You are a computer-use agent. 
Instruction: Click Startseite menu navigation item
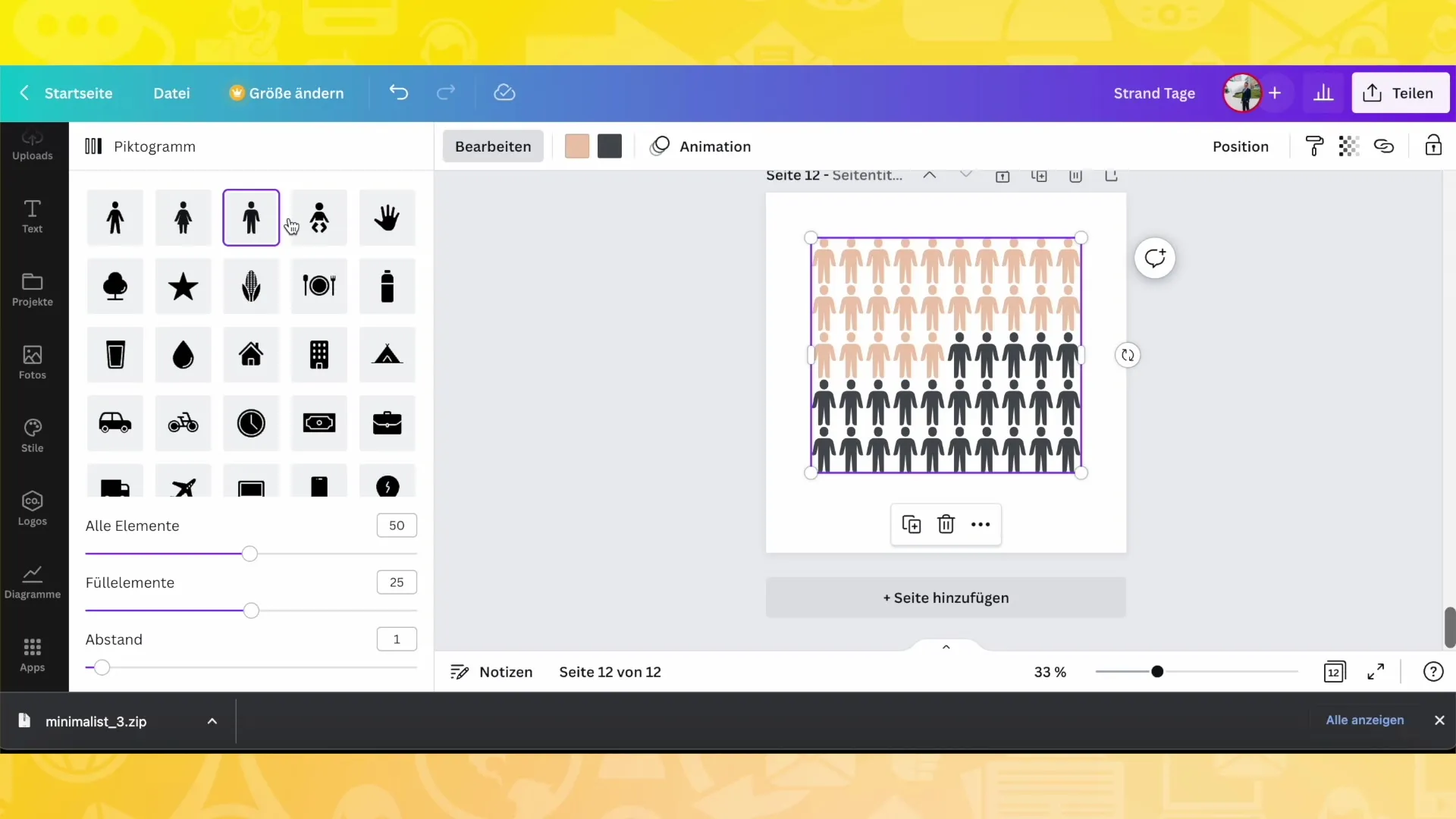[79, 92]
